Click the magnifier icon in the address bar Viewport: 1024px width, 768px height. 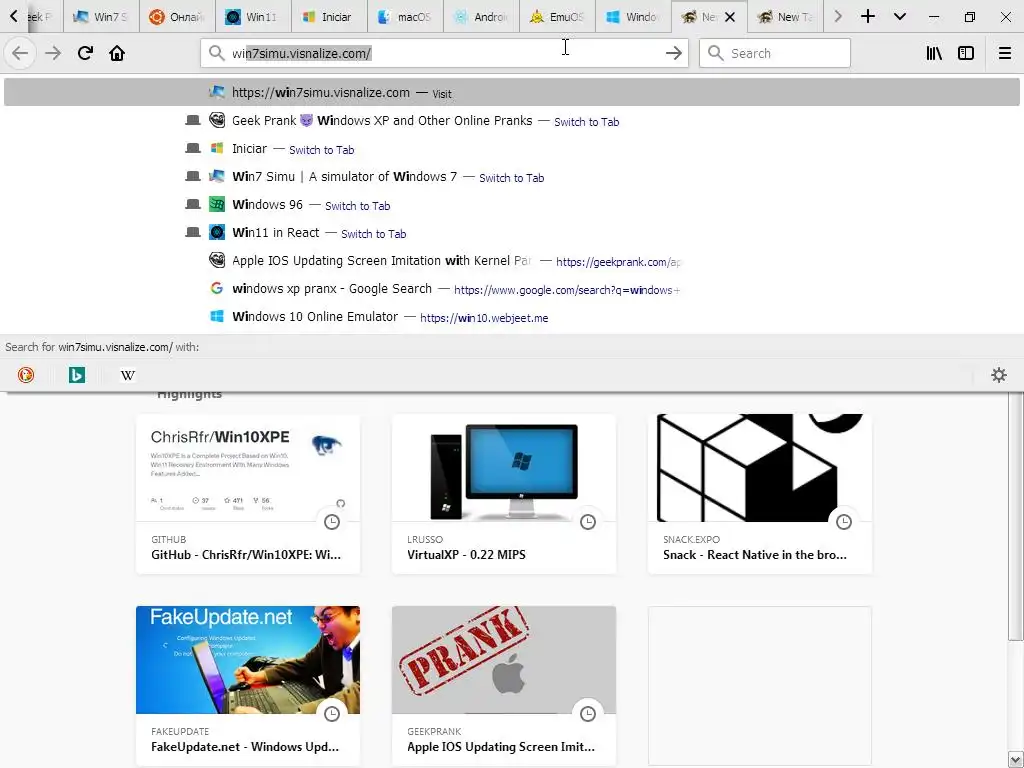pos(217,53)
